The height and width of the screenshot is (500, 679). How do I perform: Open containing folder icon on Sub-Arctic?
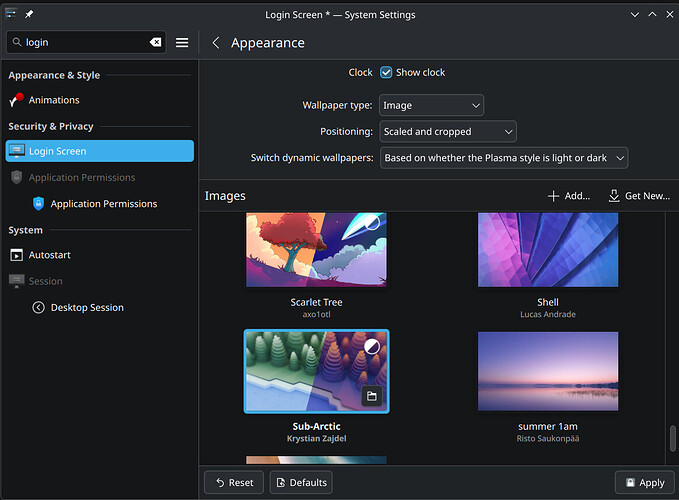click(371, 397)
